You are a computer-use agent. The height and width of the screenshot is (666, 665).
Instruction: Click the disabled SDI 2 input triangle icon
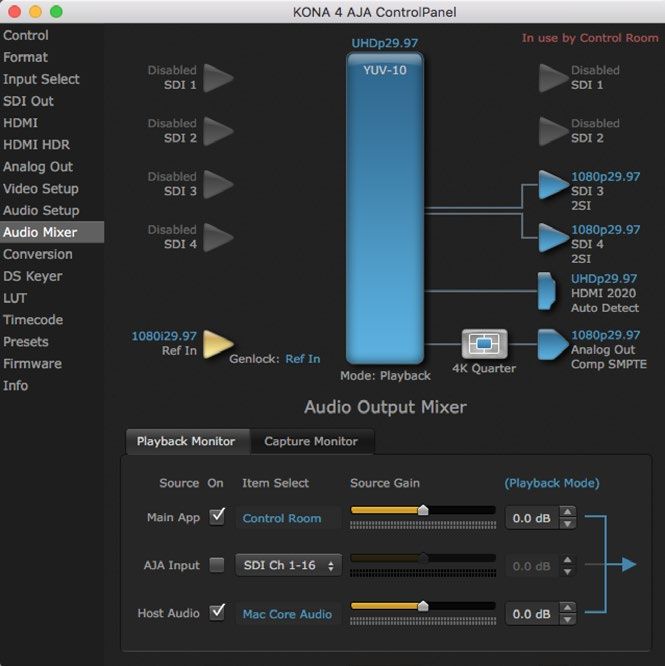coord(218,131)
